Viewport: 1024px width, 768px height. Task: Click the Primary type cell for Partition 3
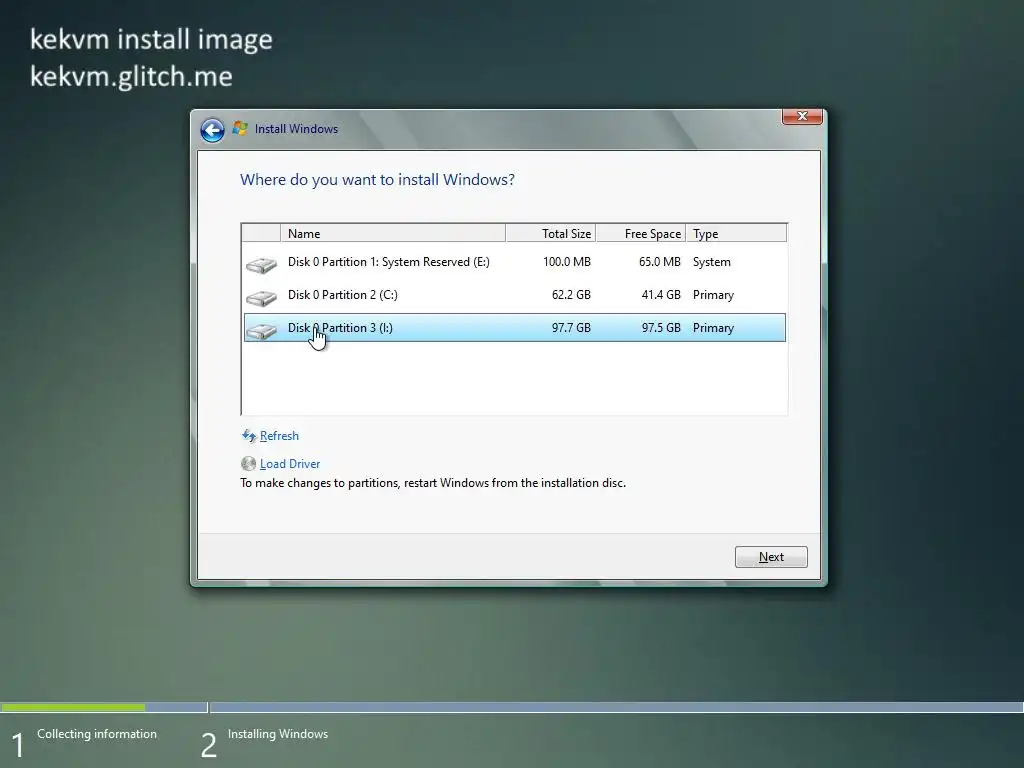point(713,328)
